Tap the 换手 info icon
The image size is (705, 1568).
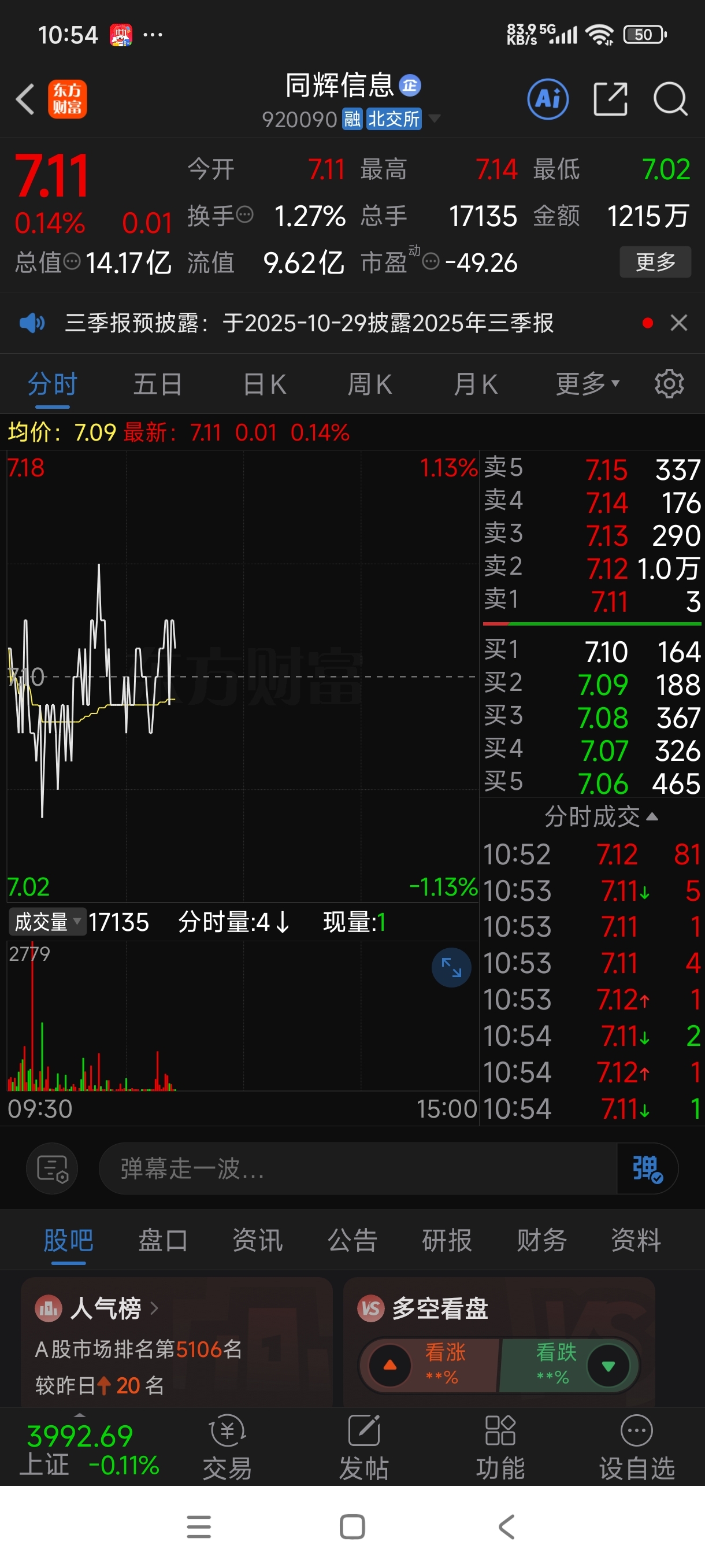point(244,215)
